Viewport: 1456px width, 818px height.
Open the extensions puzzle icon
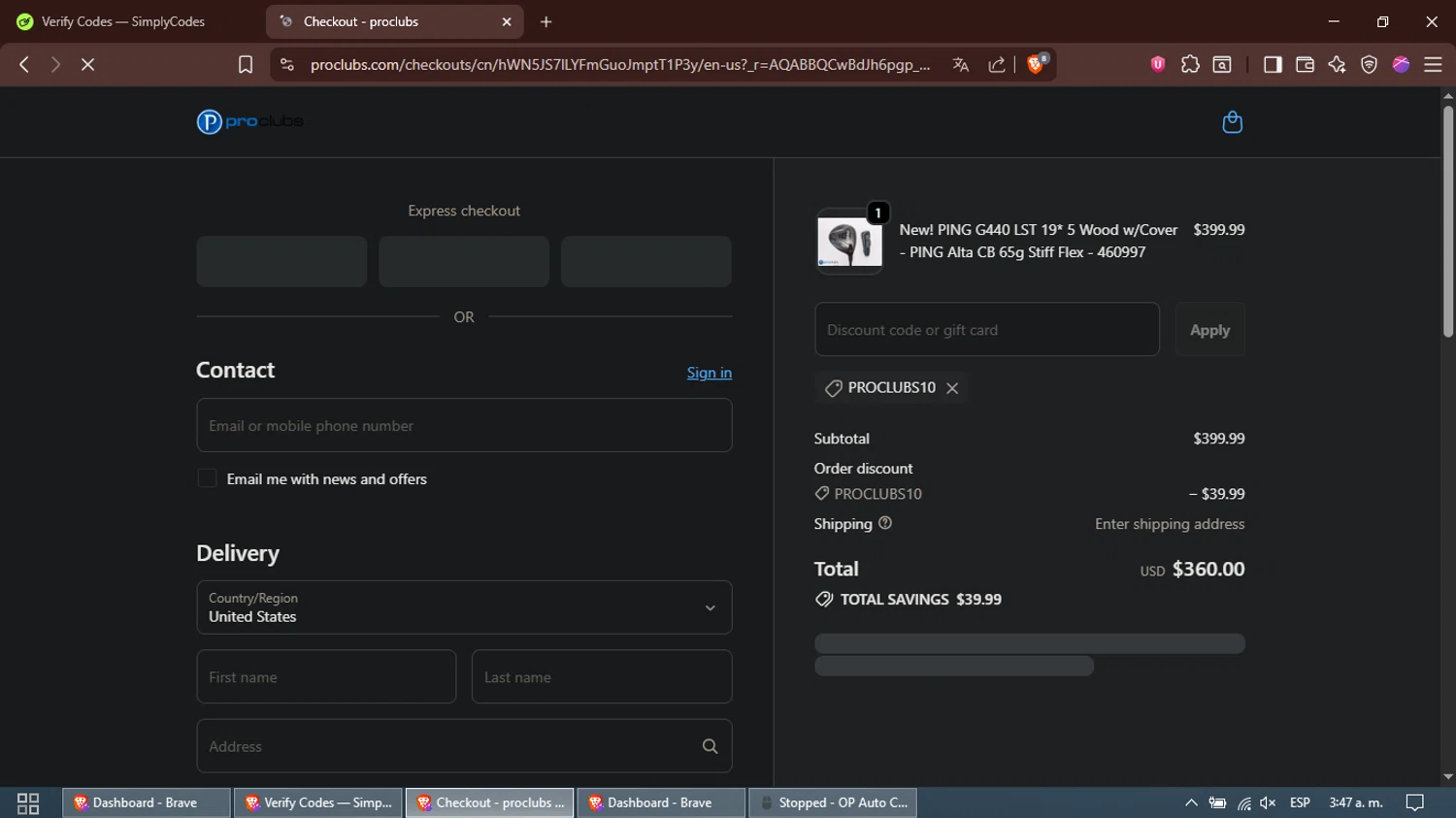point(1190,64)
